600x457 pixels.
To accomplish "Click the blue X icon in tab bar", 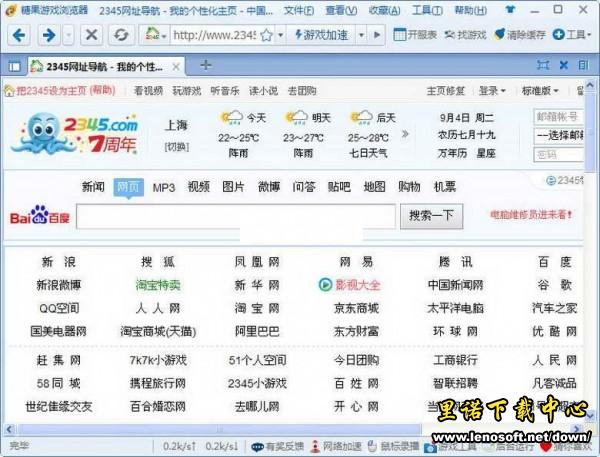I will point(563,65).
